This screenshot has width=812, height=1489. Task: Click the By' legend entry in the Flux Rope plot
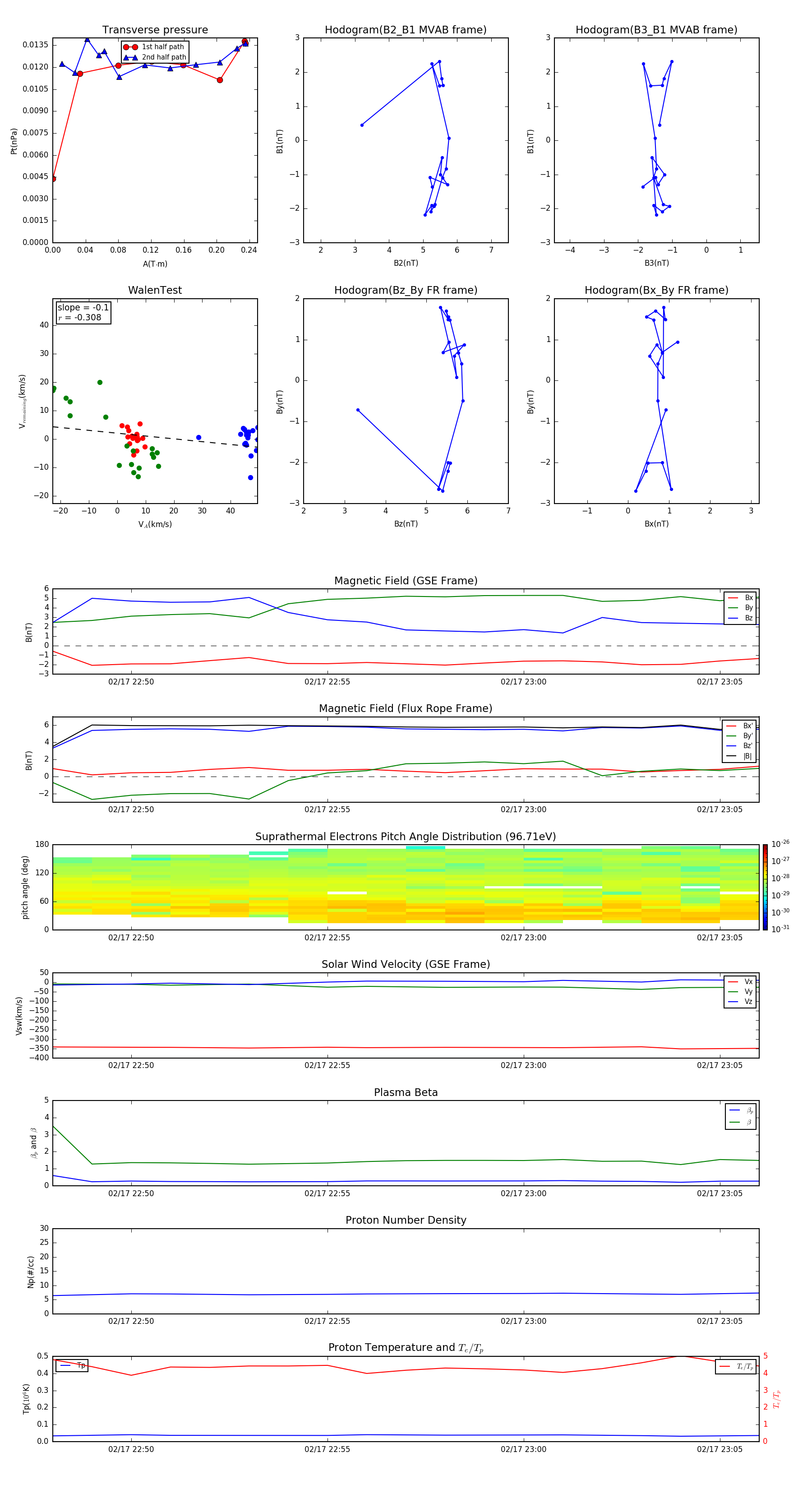[x=740, y=736]
